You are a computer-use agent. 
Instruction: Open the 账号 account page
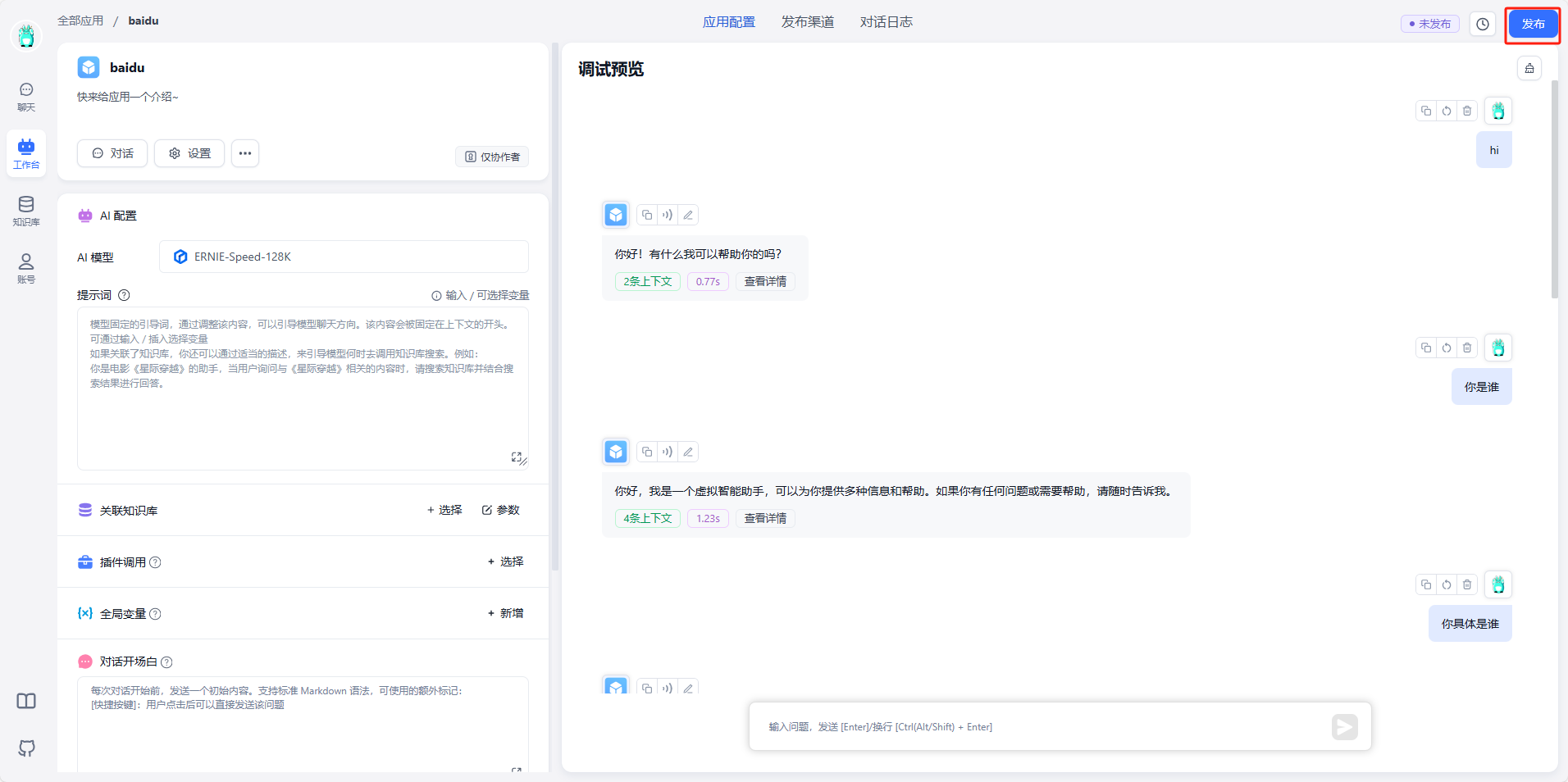point(26,268)
